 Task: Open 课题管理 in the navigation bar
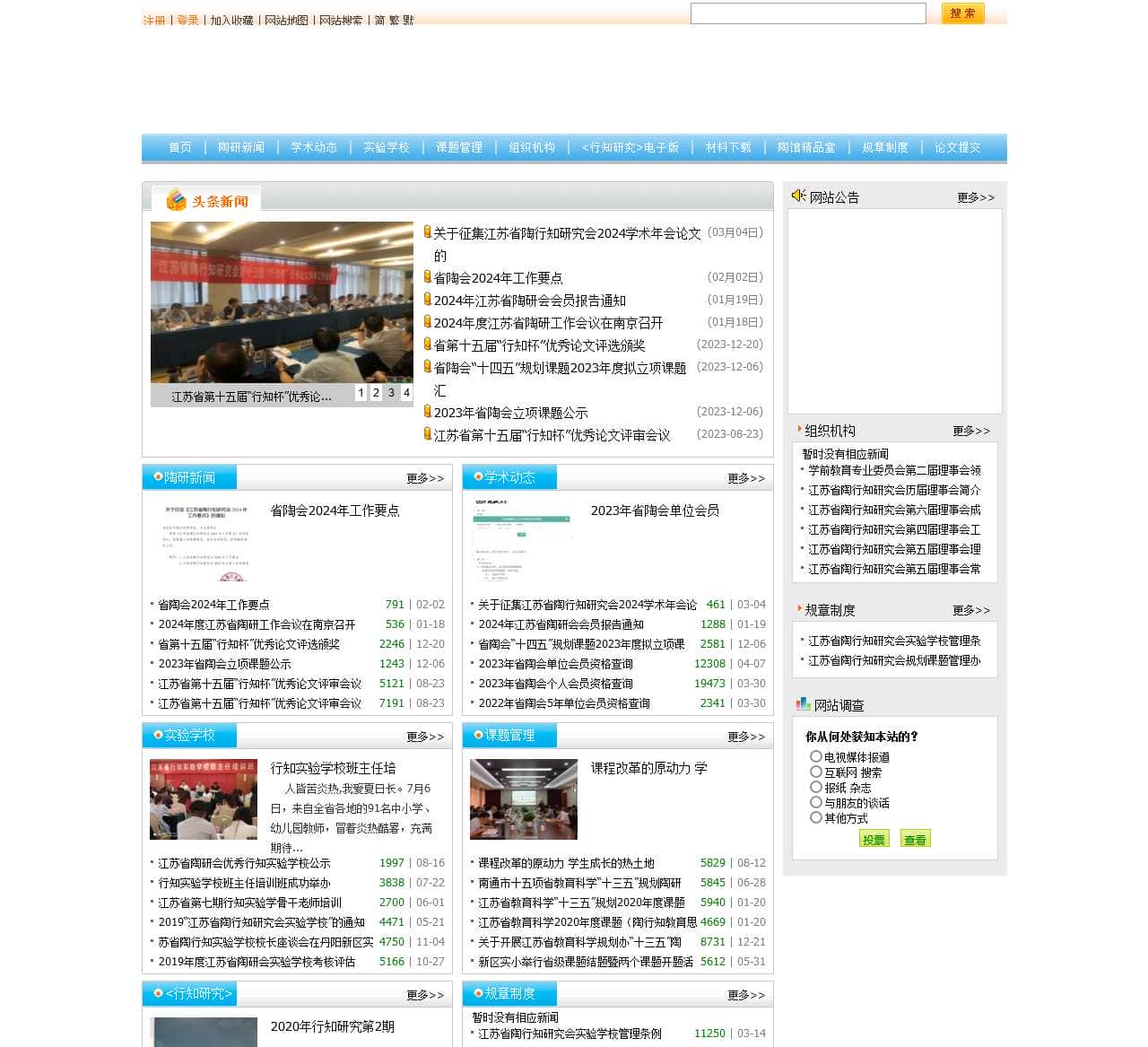(x=459, y=147)
